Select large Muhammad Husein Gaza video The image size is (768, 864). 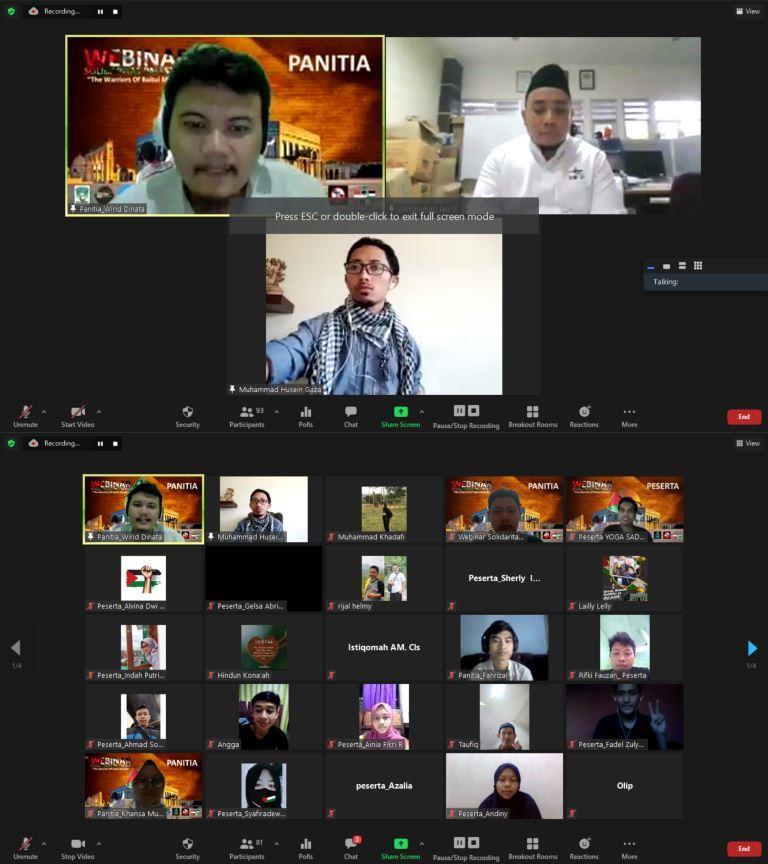pos(384,315)
